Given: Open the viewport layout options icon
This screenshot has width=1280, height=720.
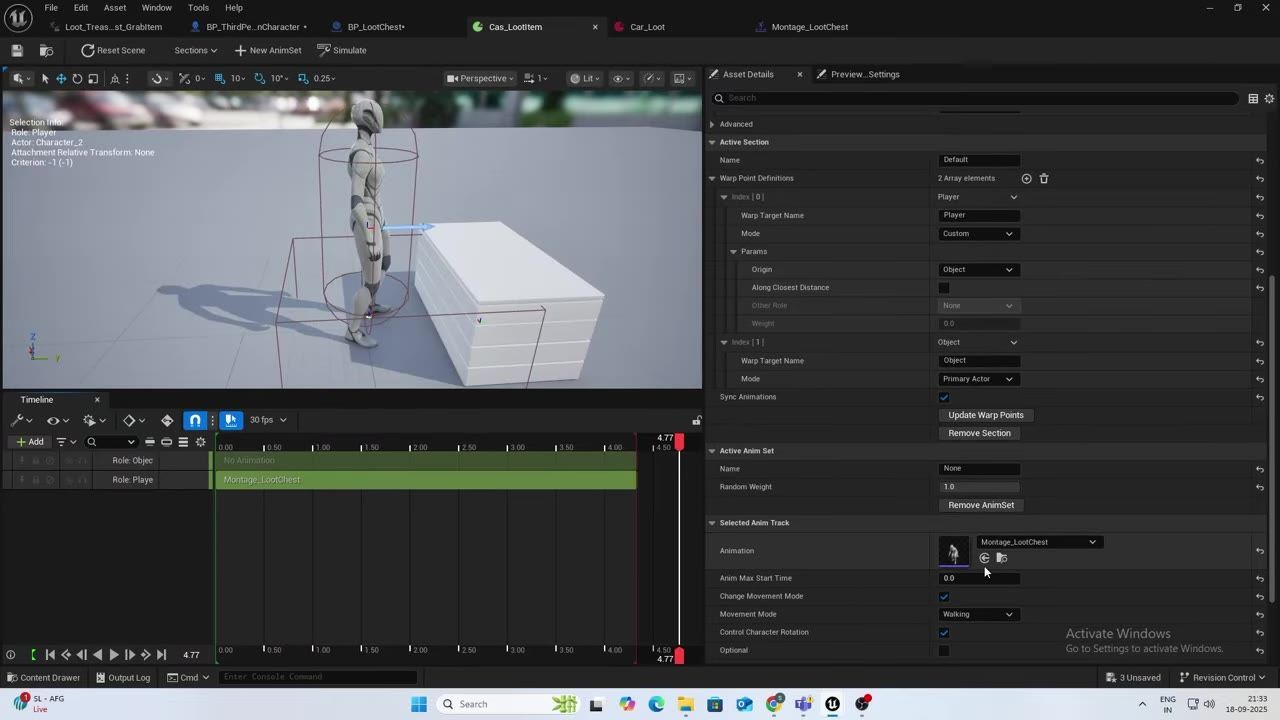Looking at the screenshot, I should point(683,78).
